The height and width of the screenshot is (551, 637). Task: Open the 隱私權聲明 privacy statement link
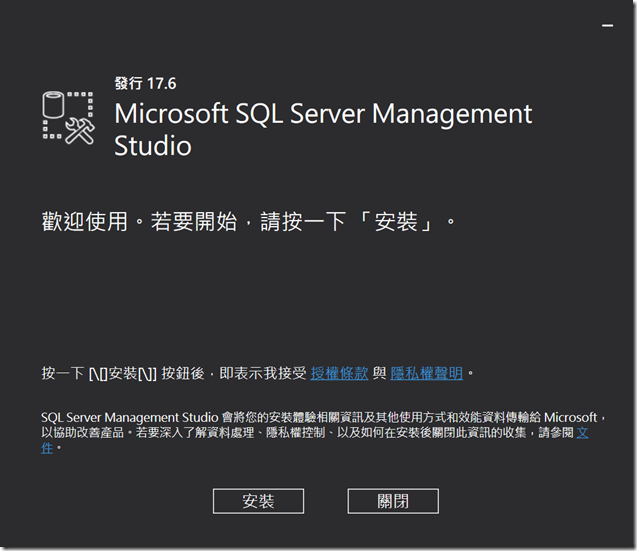pyautogui.click(x=427, y=373)
